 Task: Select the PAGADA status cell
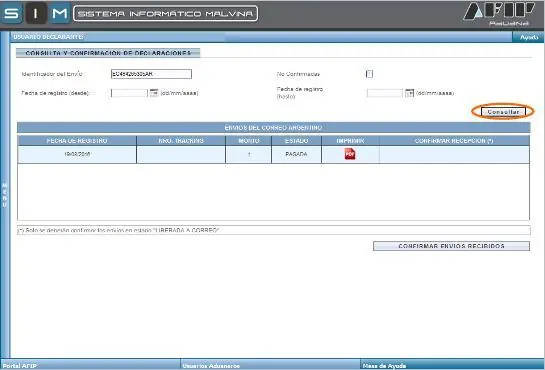coord(296,154)
